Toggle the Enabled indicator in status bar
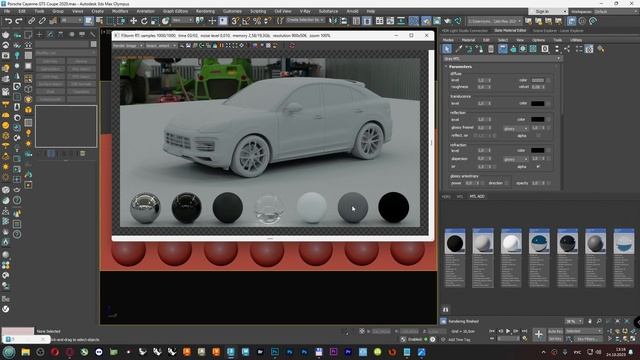Viewport: 640px width, 360px height. pos(426,339)
